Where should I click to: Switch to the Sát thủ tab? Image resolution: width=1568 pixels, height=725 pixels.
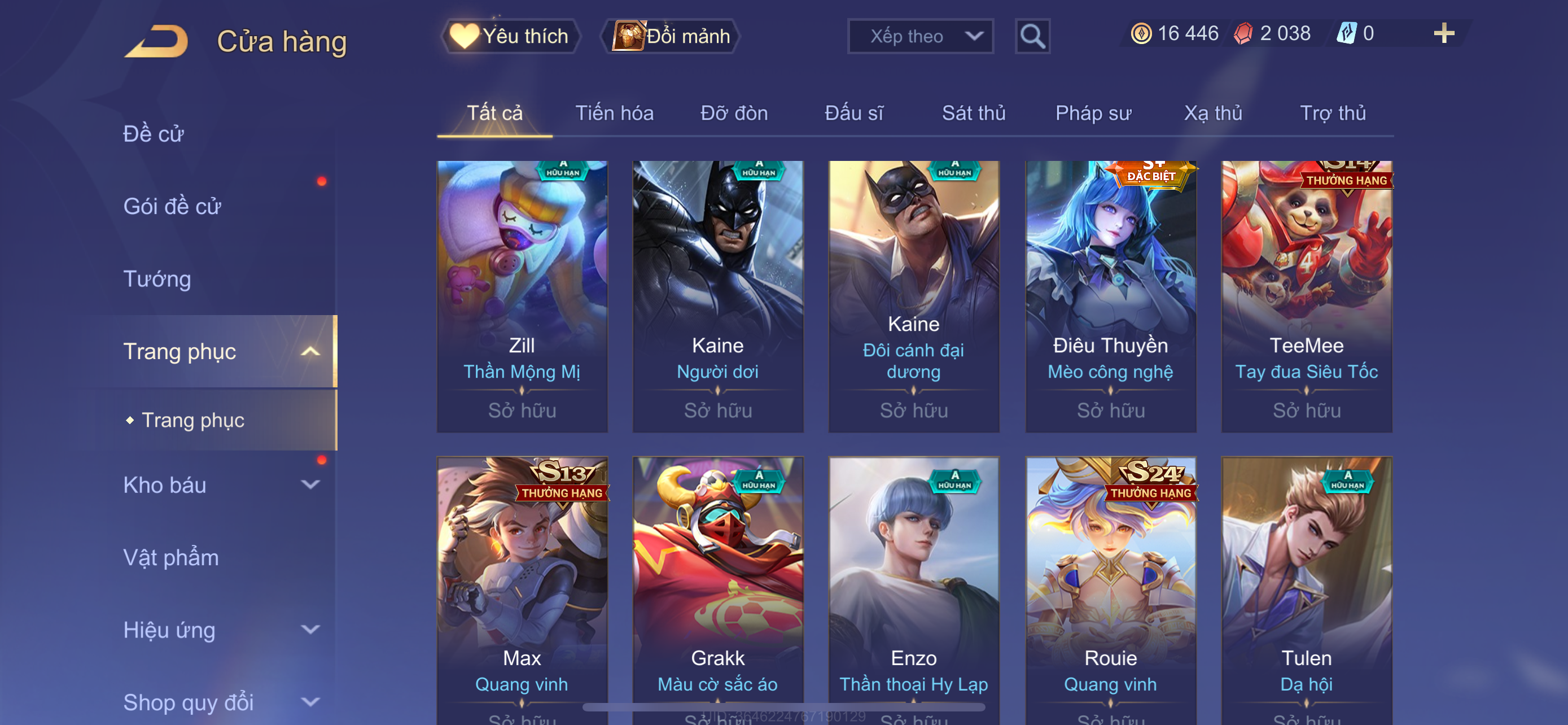point(973,113)
